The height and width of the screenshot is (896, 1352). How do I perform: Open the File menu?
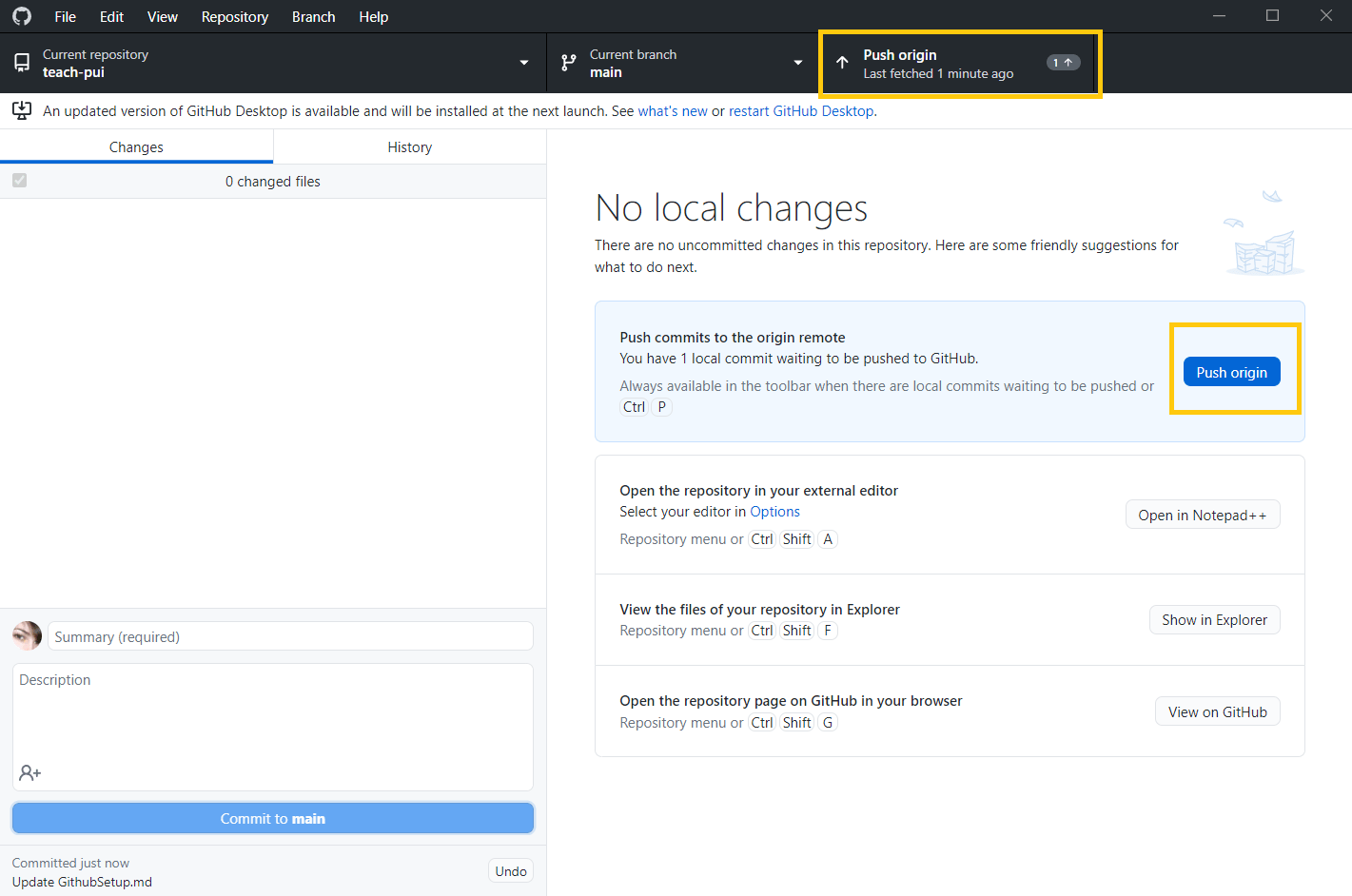[66, 16]
